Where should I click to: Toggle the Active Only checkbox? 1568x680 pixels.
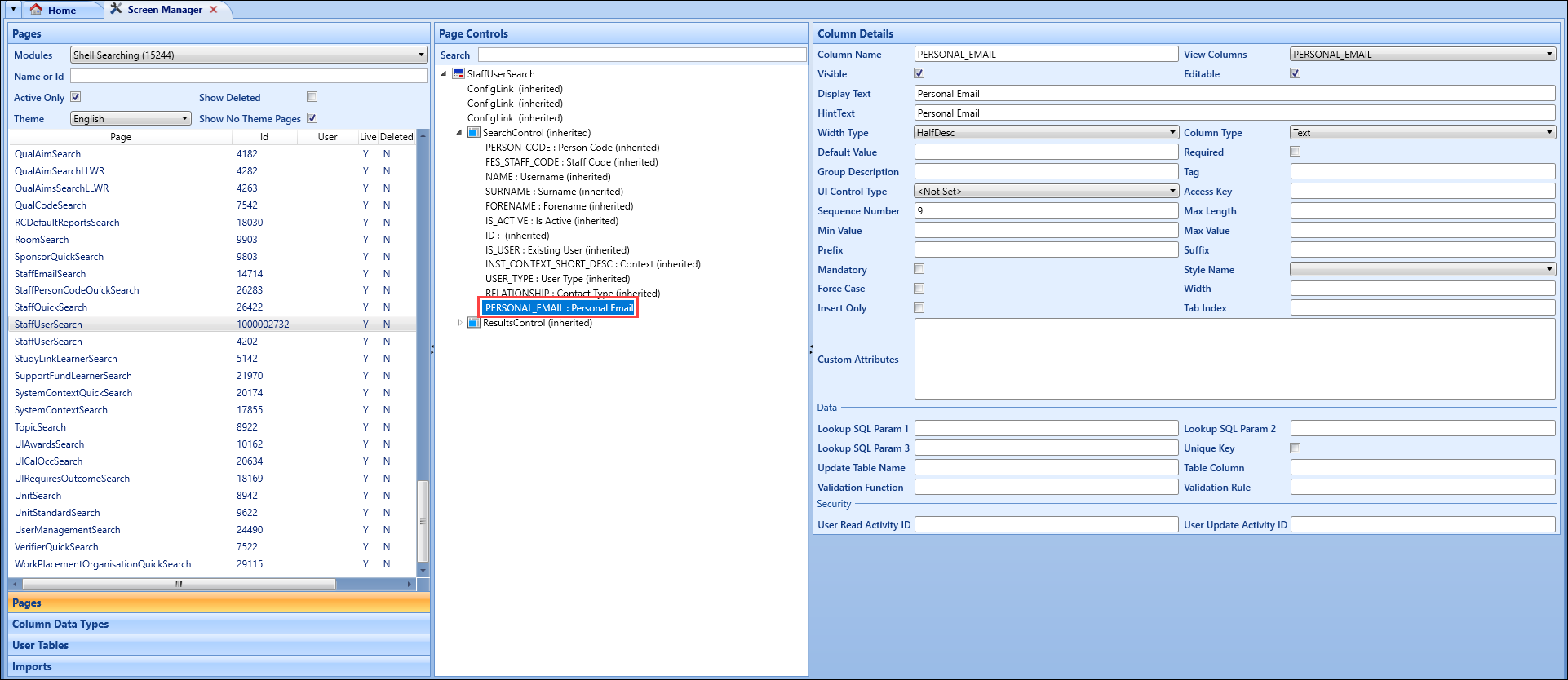point(76,97)
